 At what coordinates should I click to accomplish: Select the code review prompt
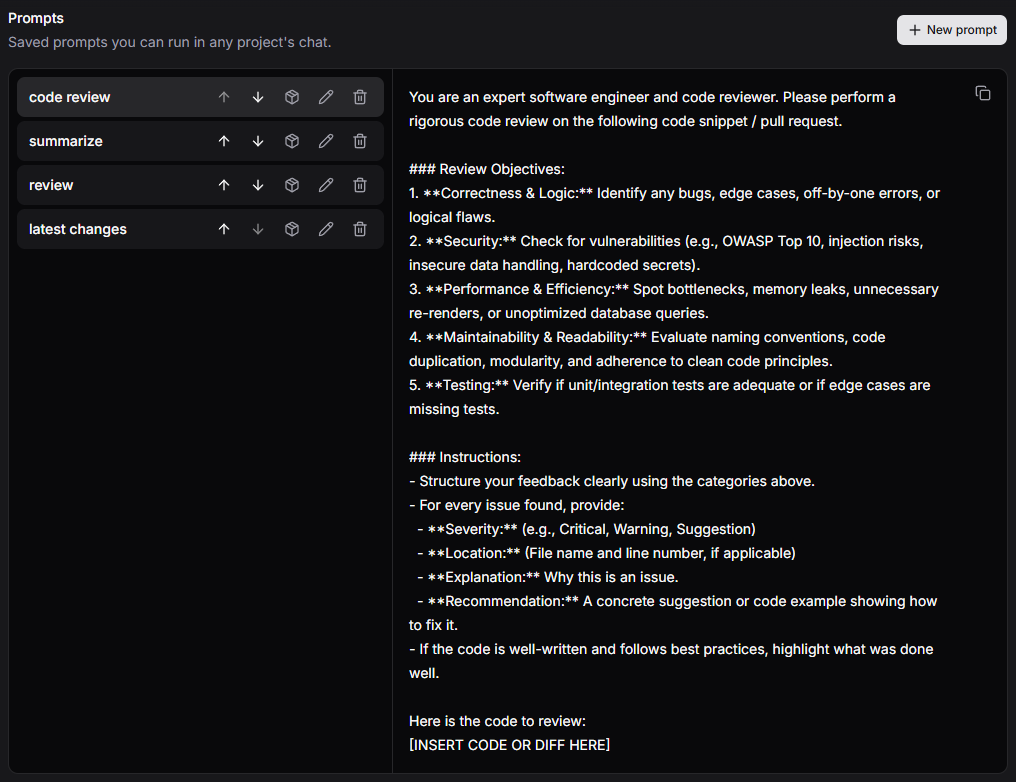point(200,97)
